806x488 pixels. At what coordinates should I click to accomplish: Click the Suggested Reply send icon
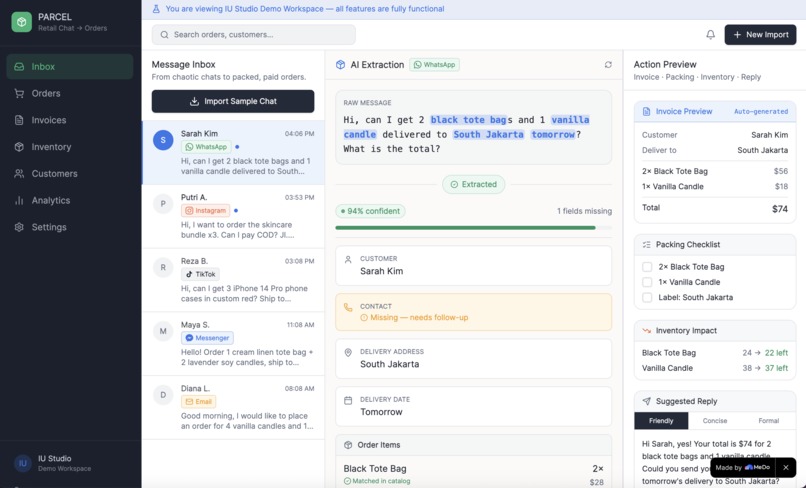pos(647,401)
